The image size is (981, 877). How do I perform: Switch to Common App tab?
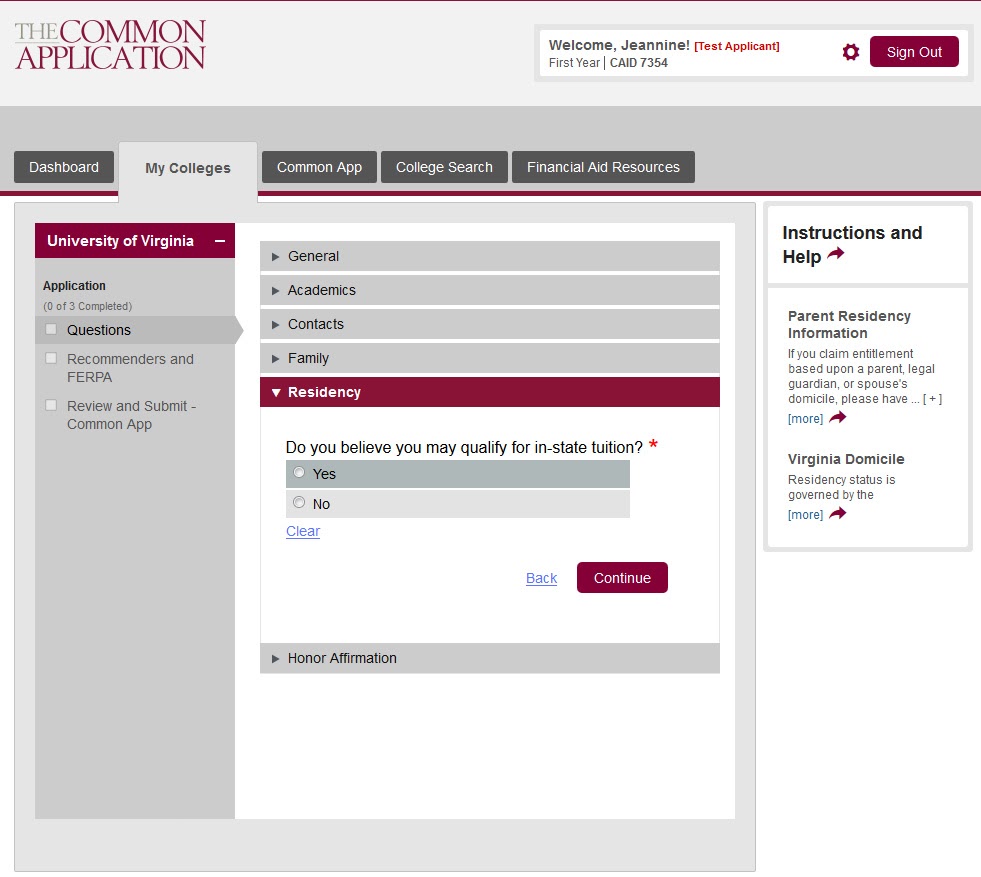319,167
